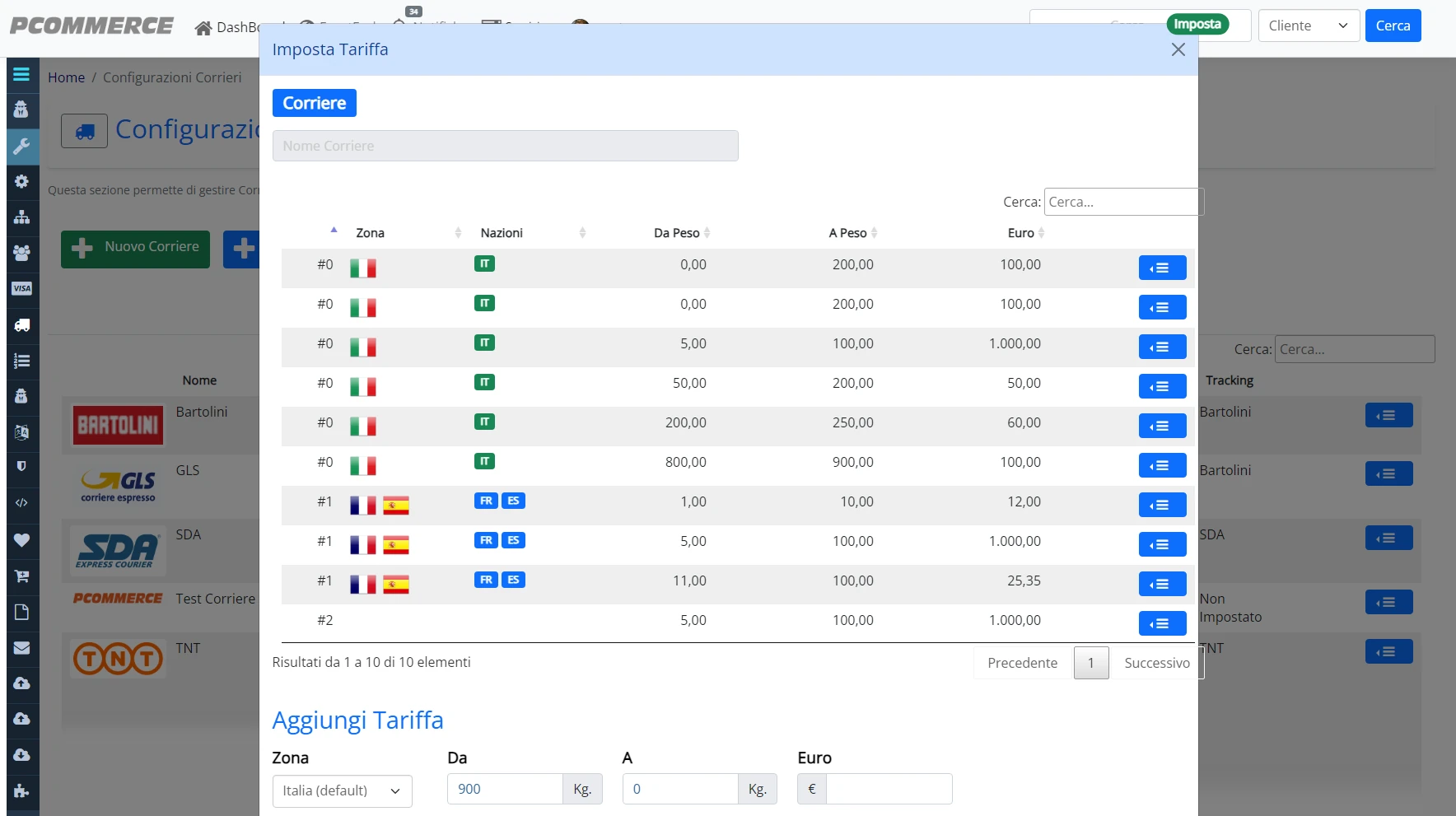Viewport: 1456px width, 816px height.
Task: Click the SDA Express Courier logo
Action: click(x=118, y=550)
